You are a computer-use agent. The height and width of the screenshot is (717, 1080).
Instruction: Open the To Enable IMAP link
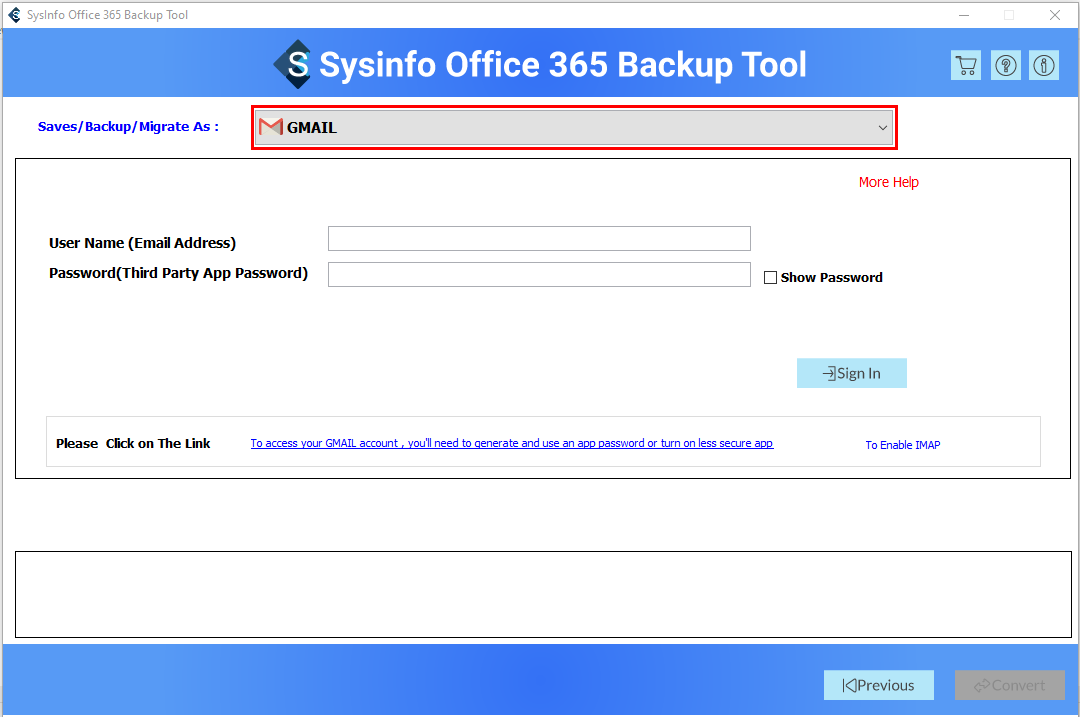pyautogui.click(x=902, y=445)
